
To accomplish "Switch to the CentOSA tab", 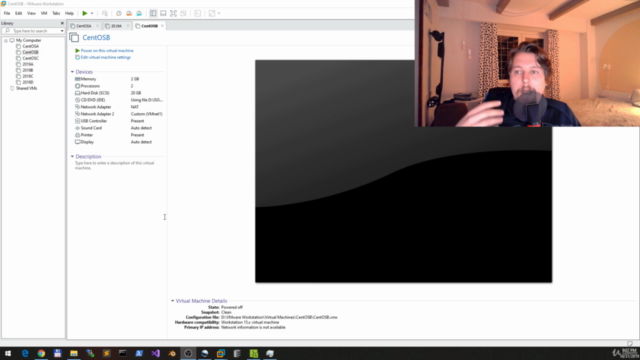I will coord(83,26).
